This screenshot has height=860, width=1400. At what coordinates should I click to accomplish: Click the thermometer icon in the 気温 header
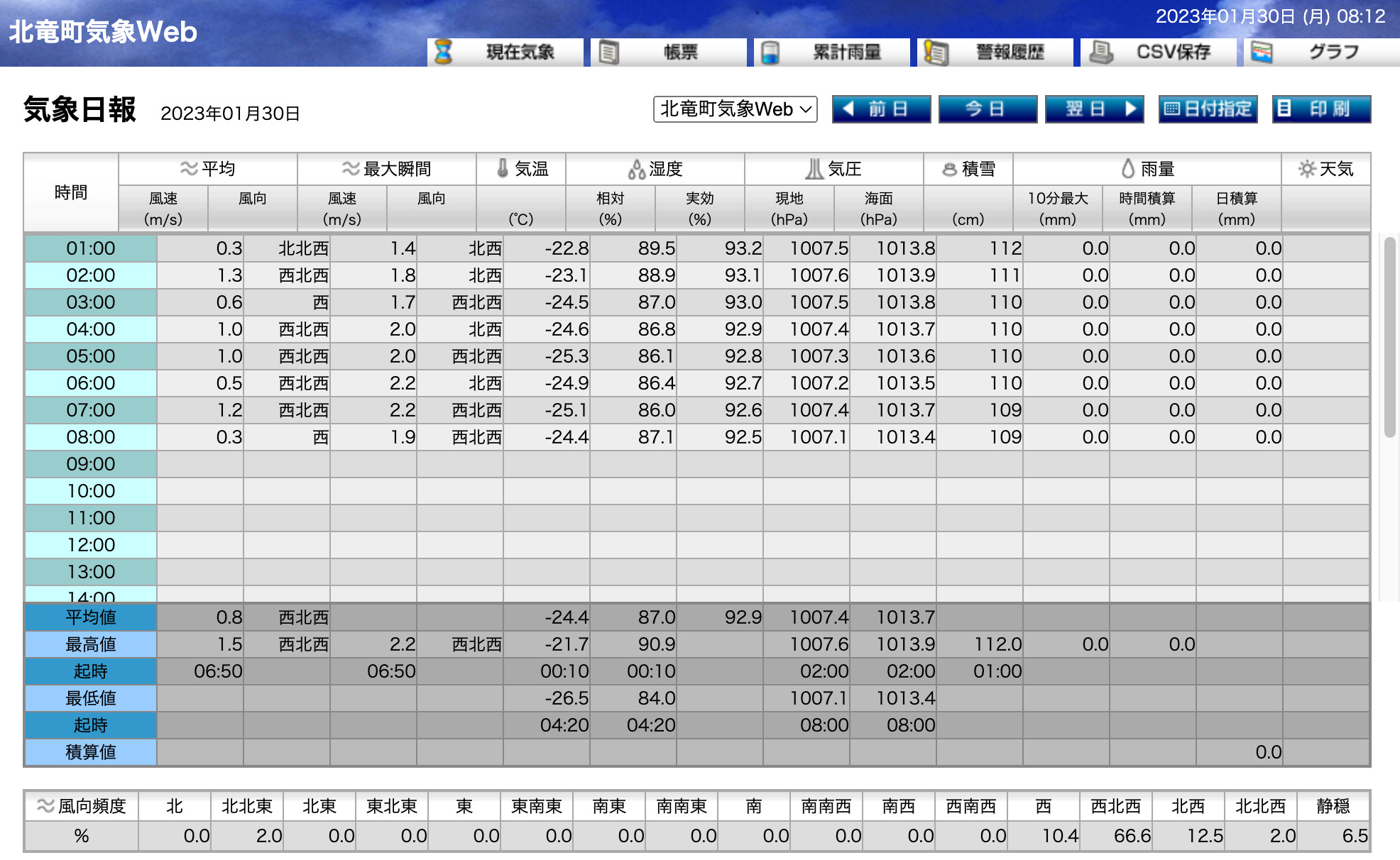pos(501,169)
